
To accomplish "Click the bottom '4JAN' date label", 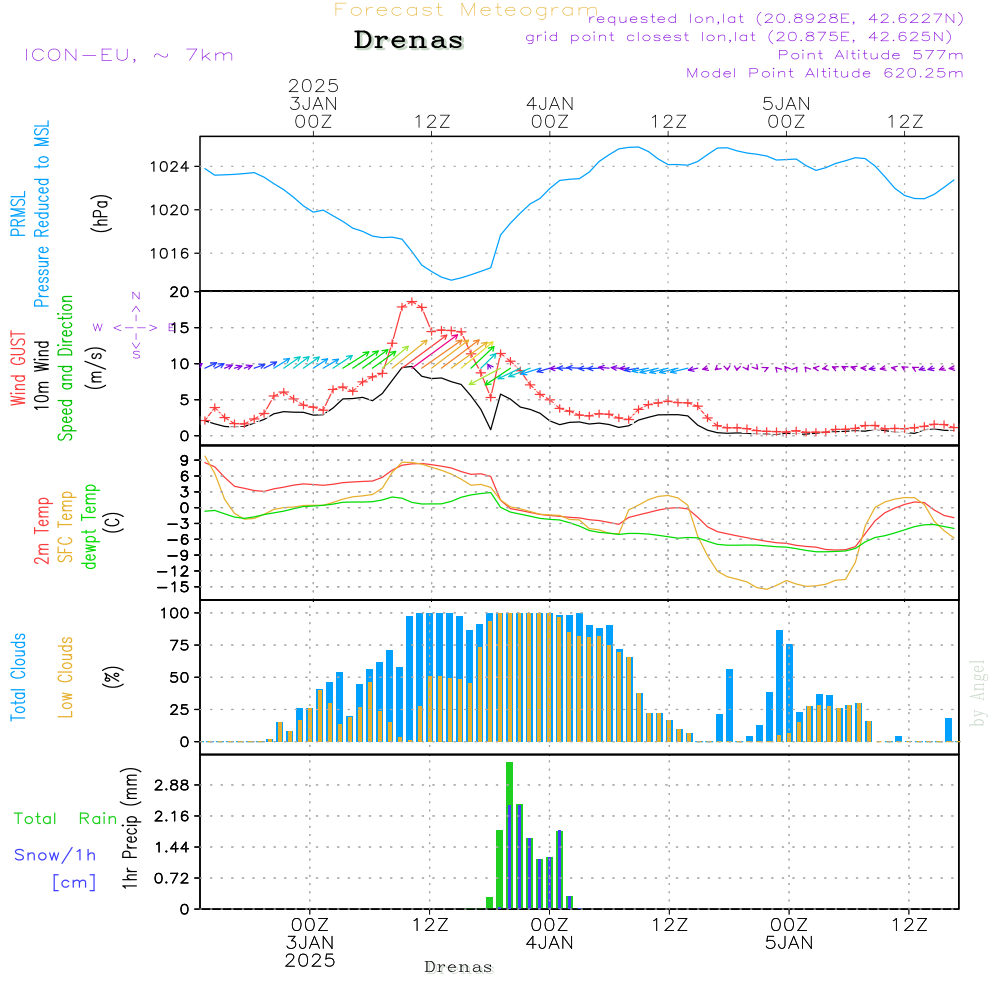I will pos(549,943).
